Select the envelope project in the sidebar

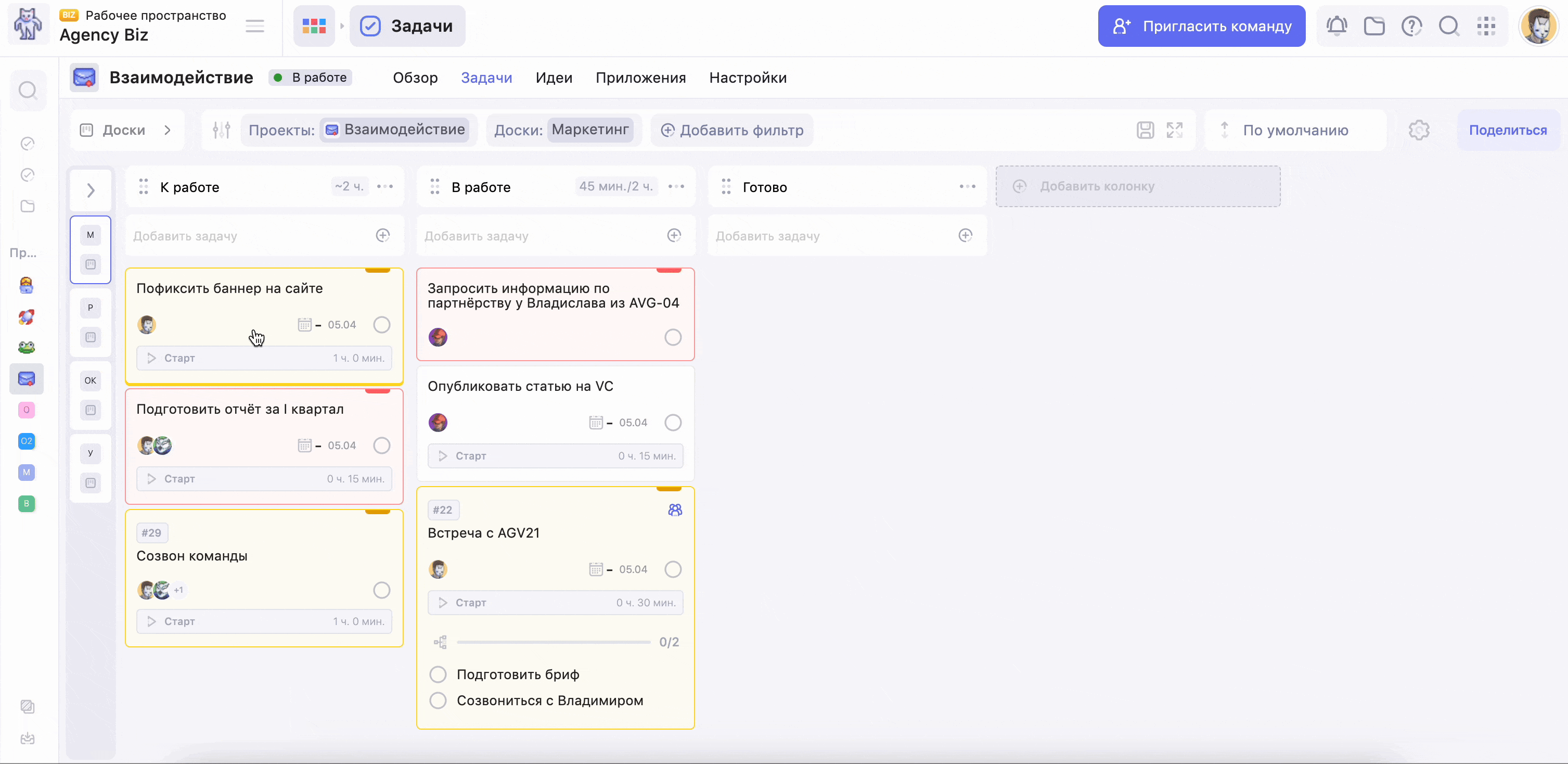tap(26, 379)
